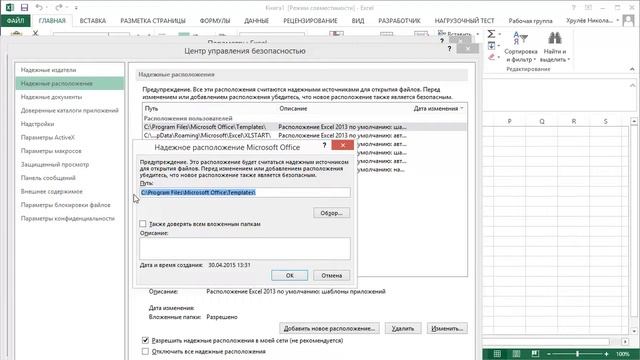Click vertical scrollbar down arrow in worksheet
Screen dimensions: 640x360
pos(634,331)
